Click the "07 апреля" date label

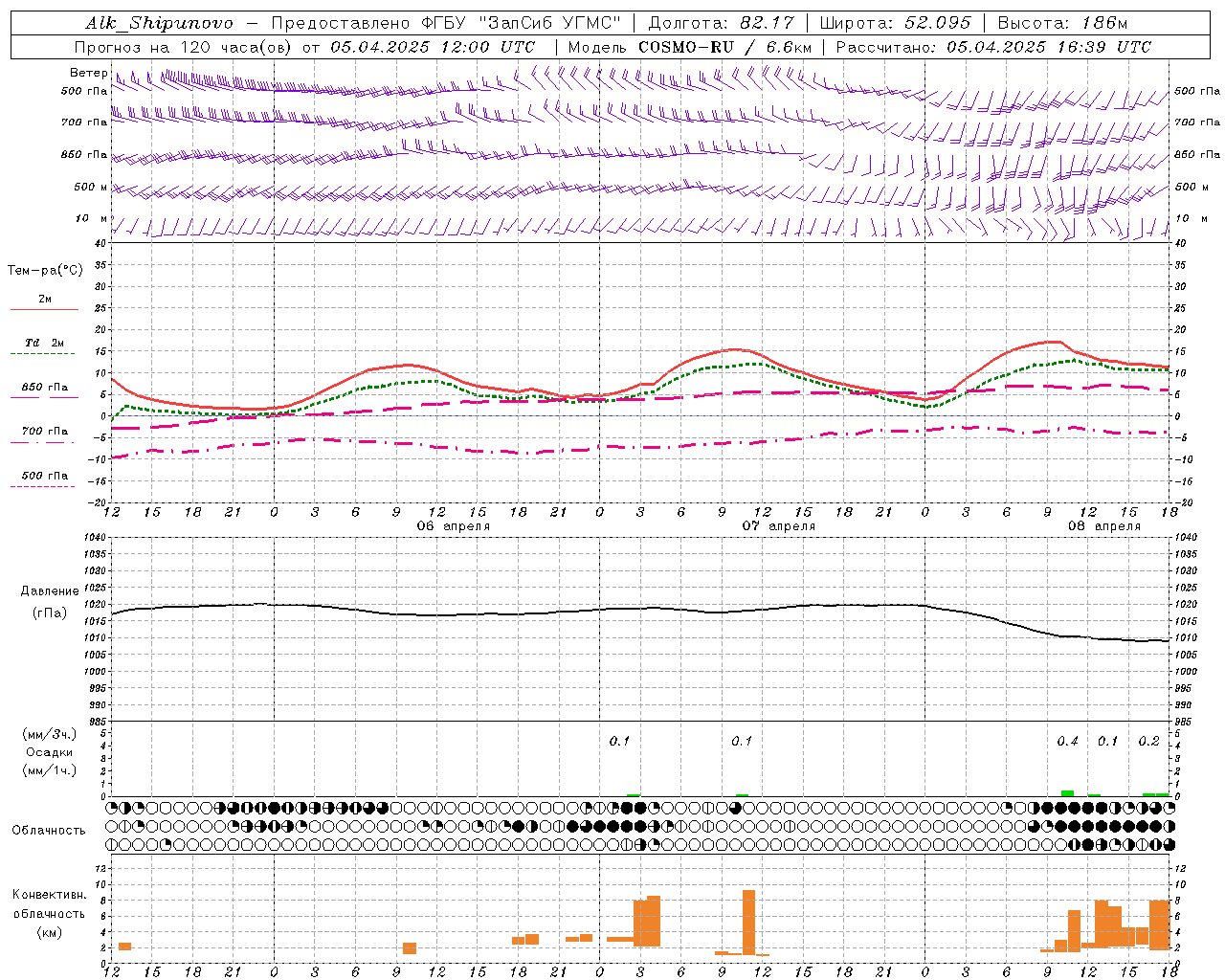(779, 526)
